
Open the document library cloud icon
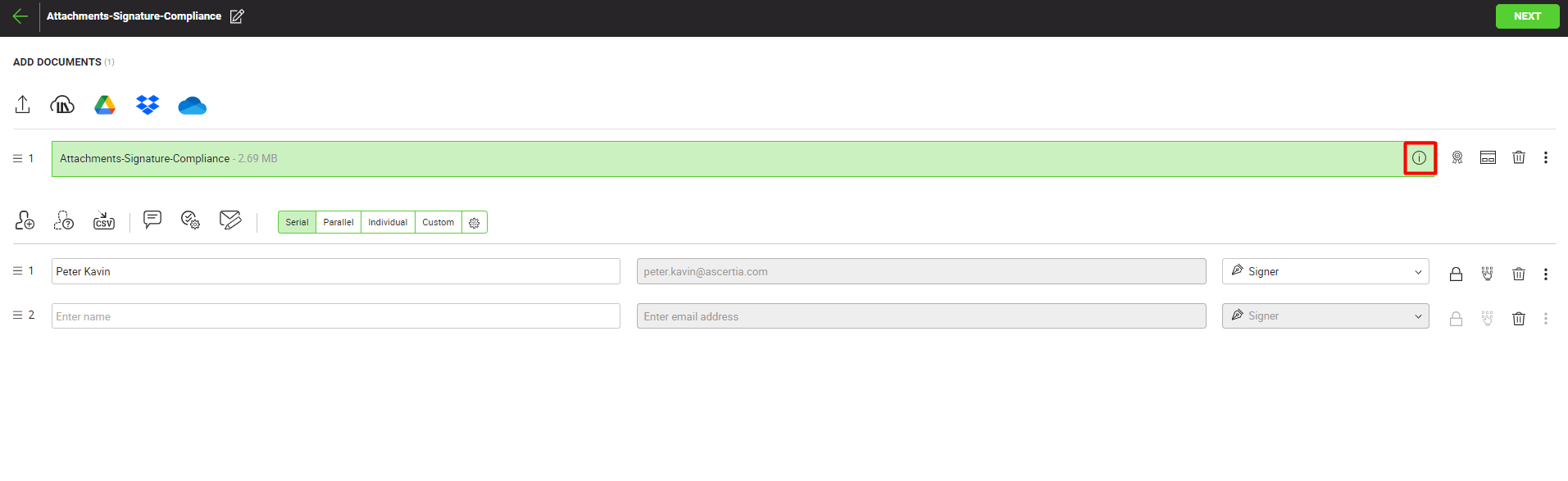[62, 105]
